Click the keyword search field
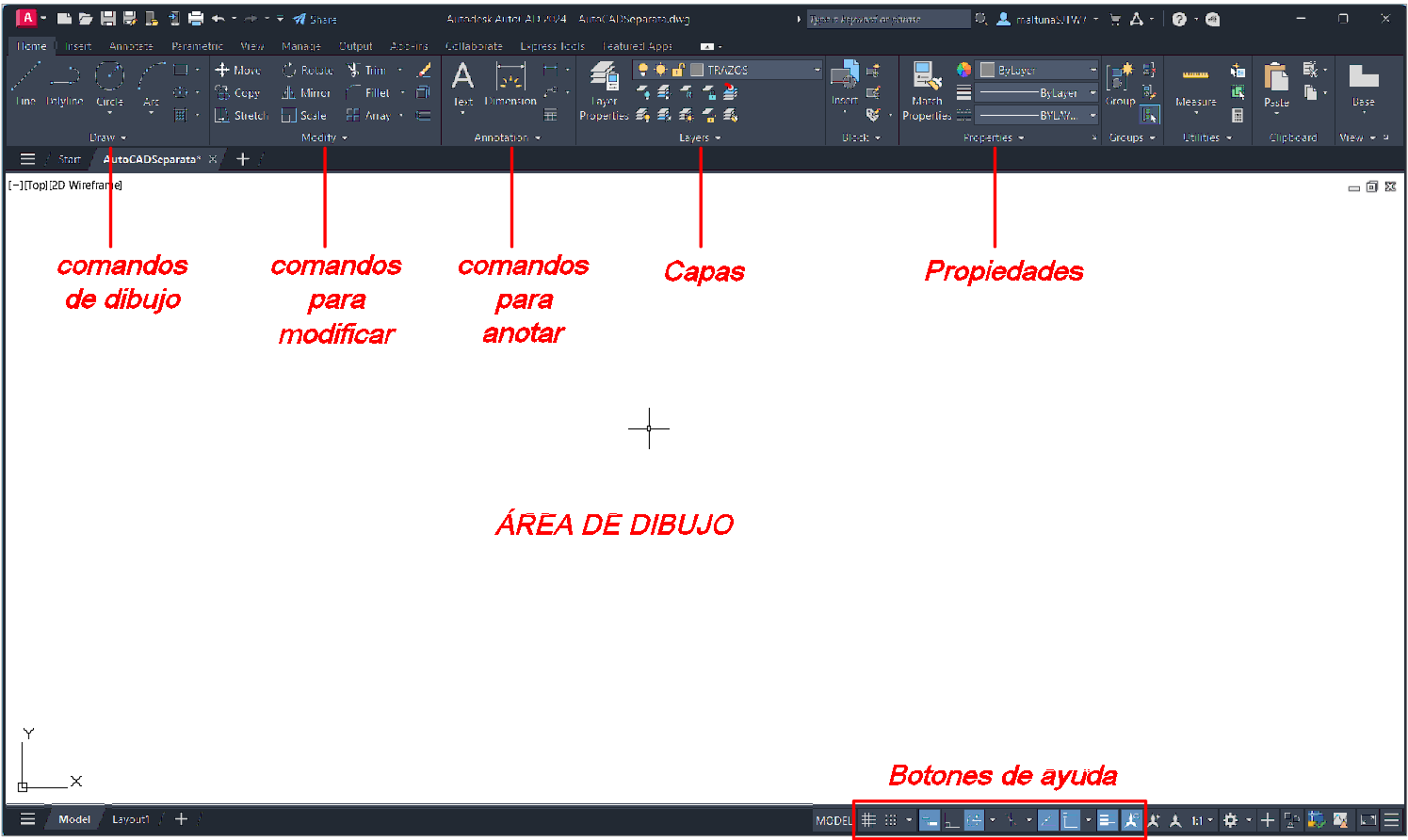Viewport: 1408px width, 840px height. 887,19
